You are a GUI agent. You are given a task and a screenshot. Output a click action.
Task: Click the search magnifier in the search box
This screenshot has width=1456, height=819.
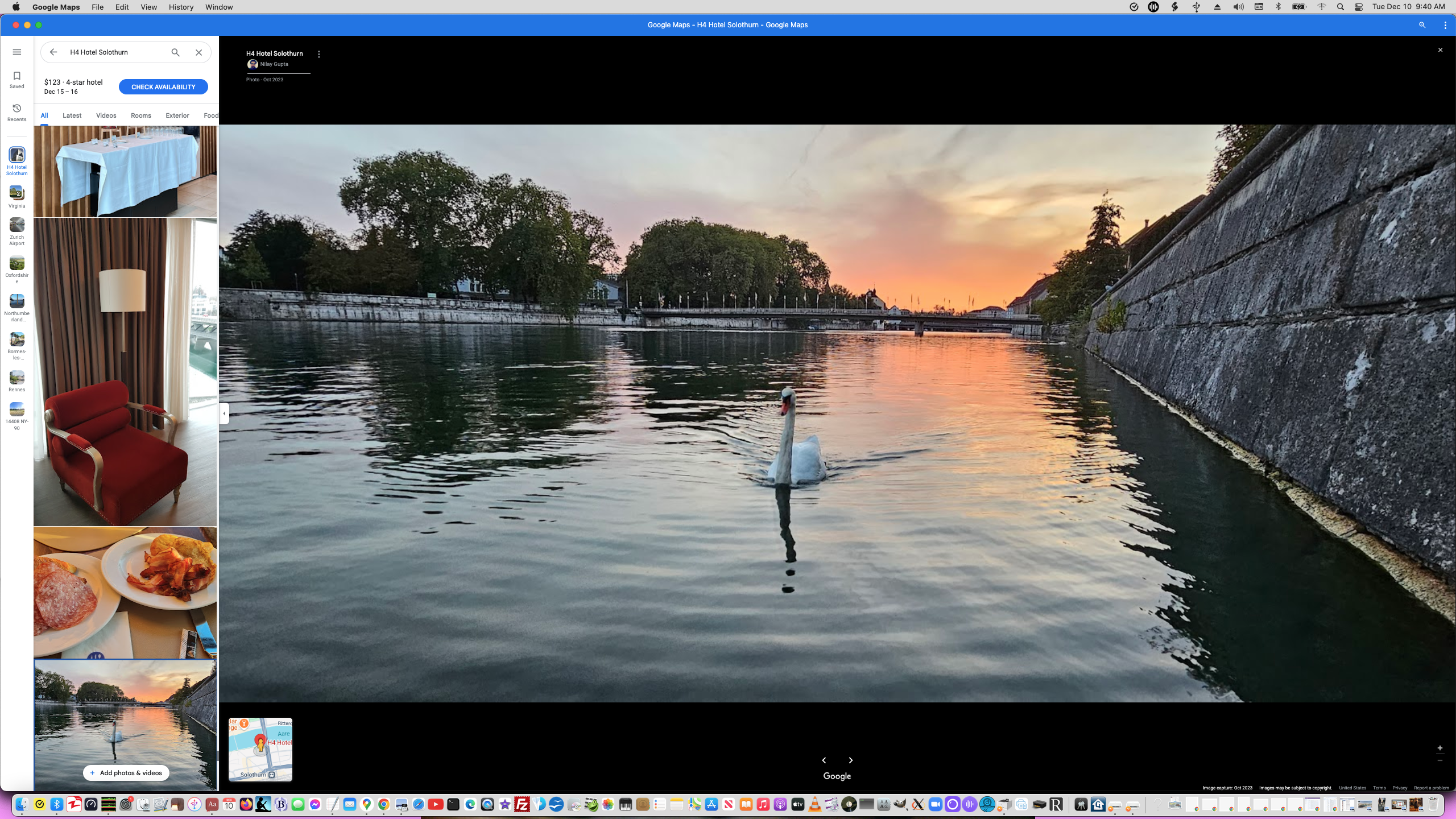click(175, 52)
